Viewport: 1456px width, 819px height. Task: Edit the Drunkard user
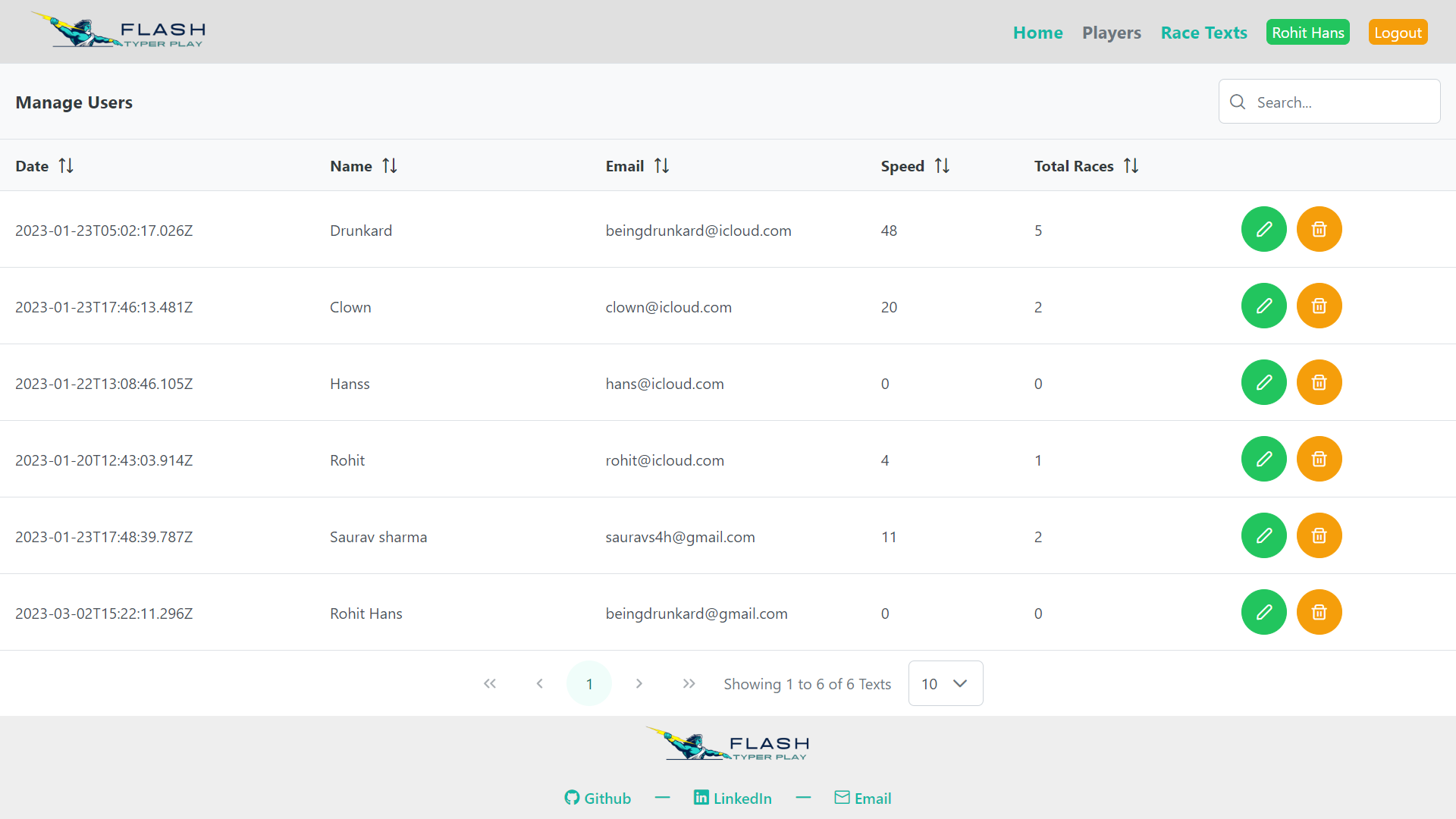pyautogui.click(x=1263, y=229)
